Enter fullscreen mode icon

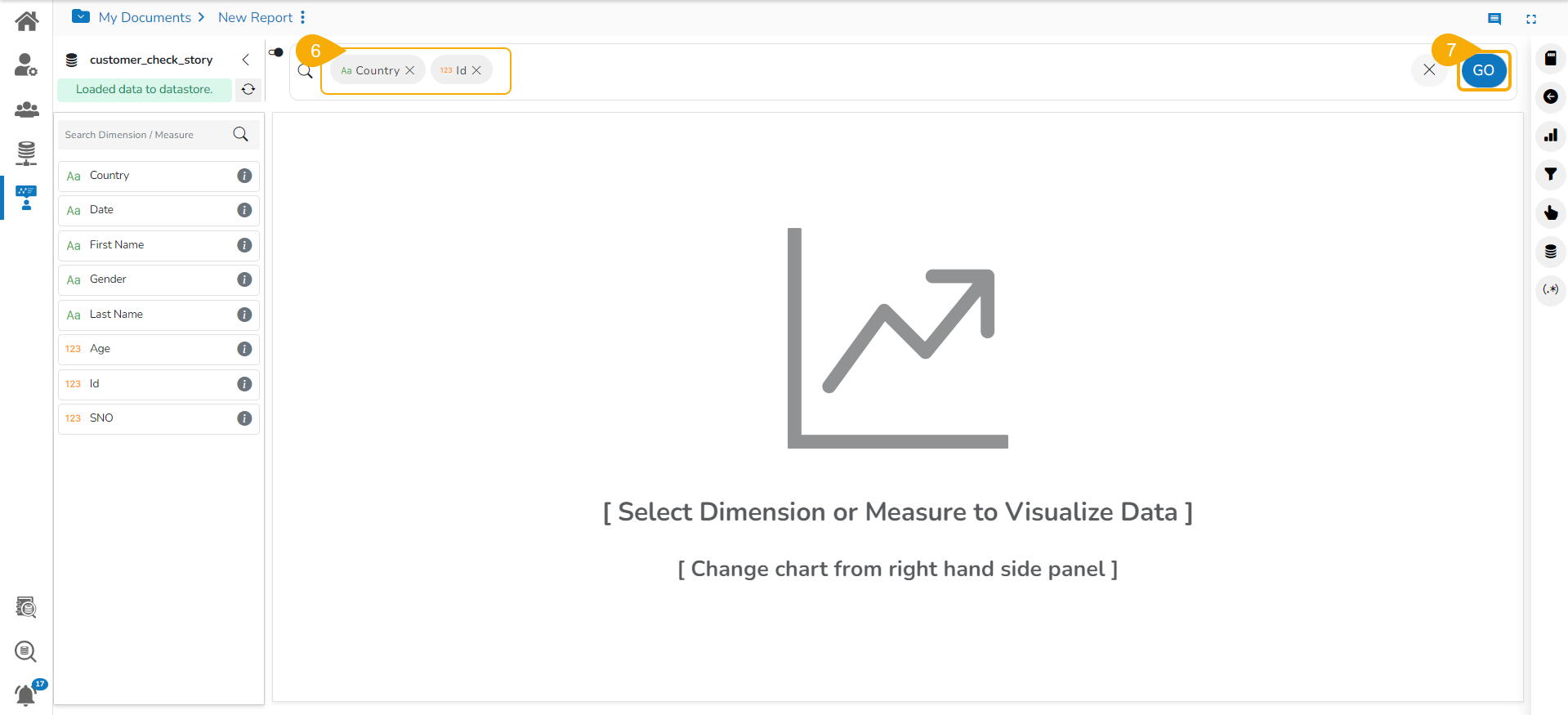1531,19
